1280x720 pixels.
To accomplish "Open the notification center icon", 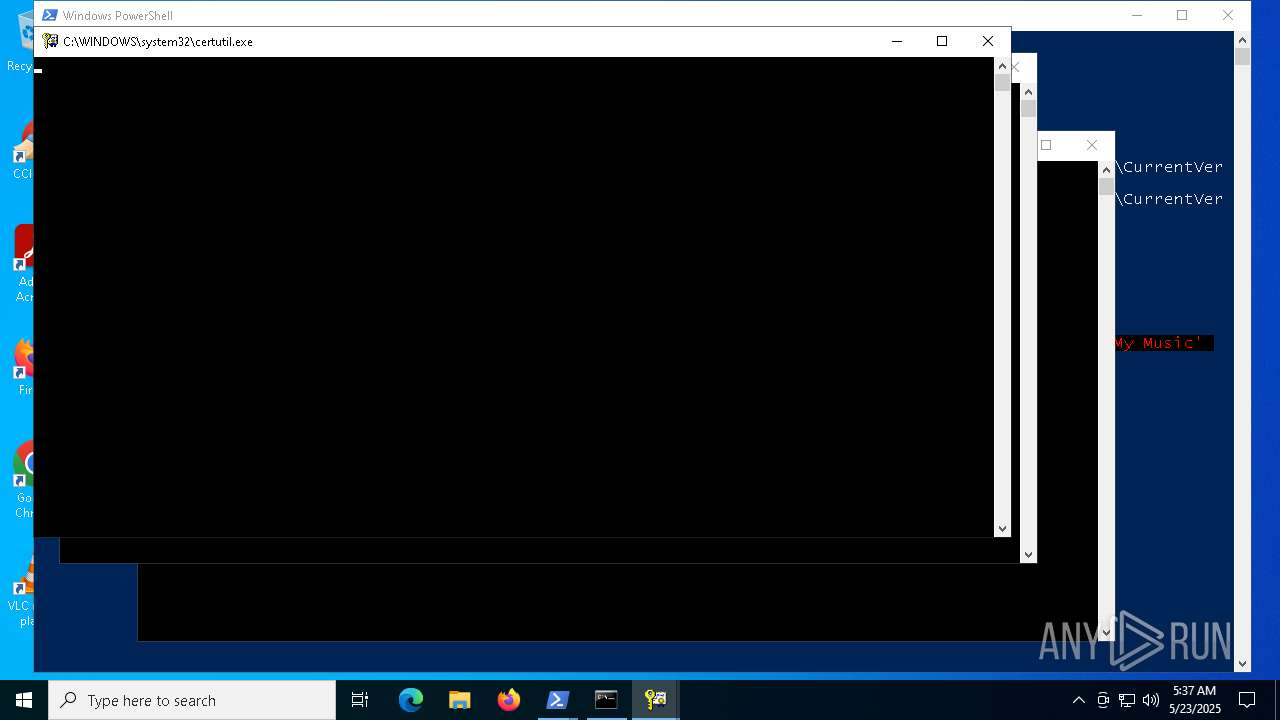I will [1247, 700].
